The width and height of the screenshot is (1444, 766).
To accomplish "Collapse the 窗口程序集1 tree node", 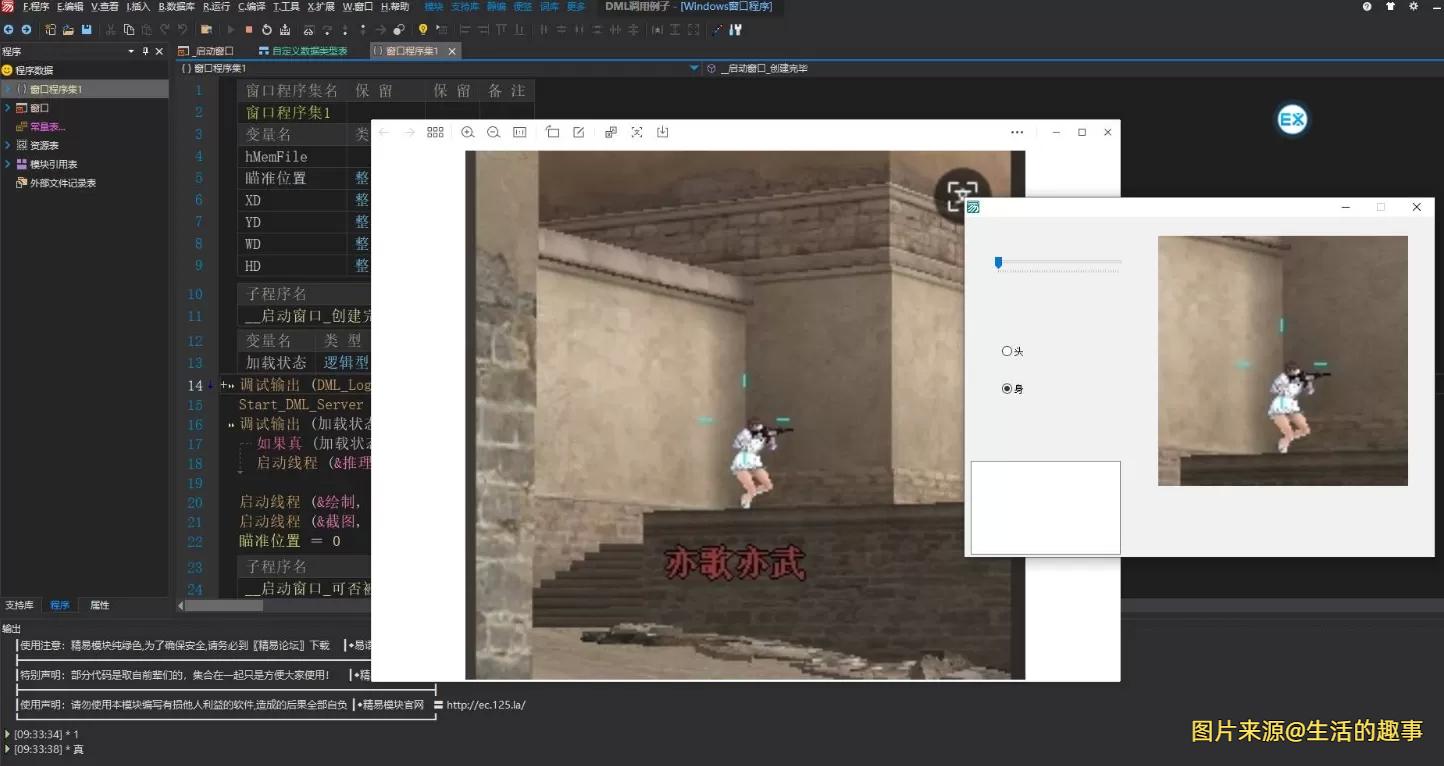I will click(x=8, y=88).
